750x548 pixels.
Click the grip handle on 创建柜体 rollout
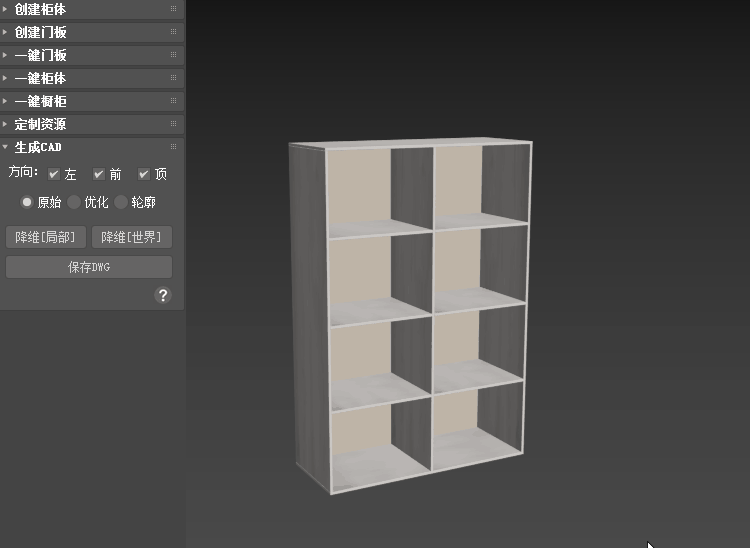click(174, 9)
